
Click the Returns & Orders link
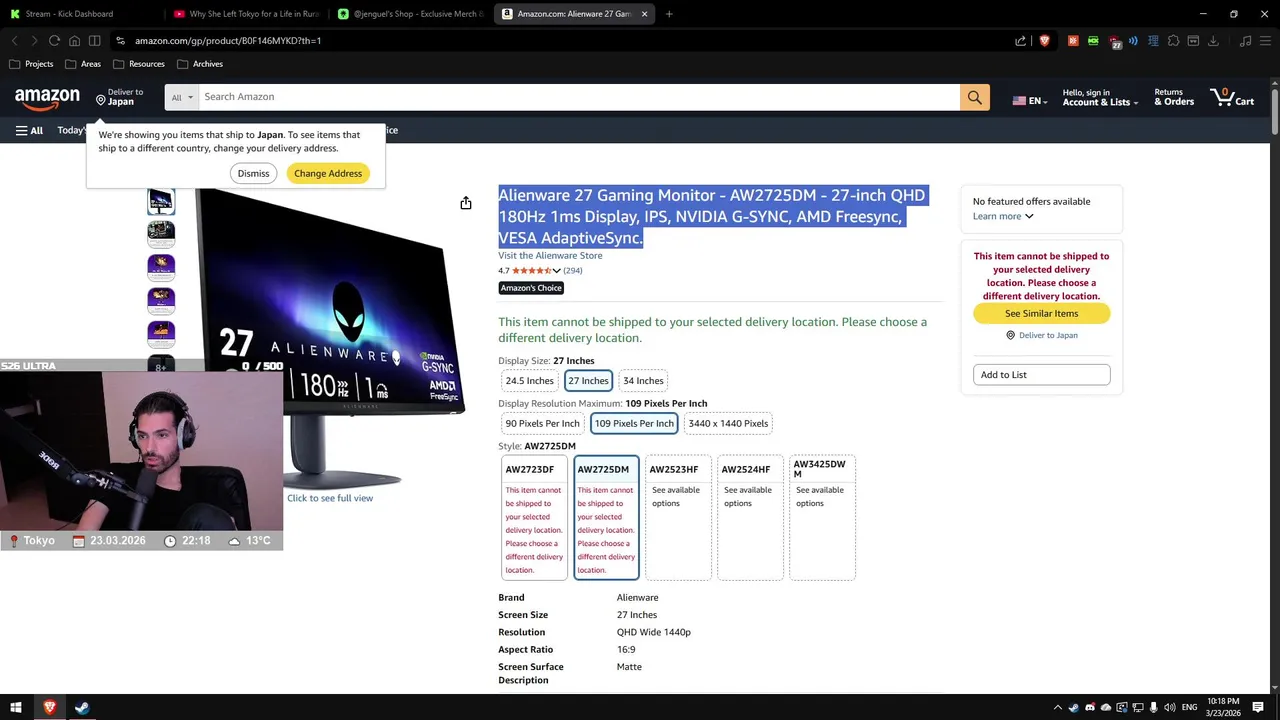[1174, 97]
